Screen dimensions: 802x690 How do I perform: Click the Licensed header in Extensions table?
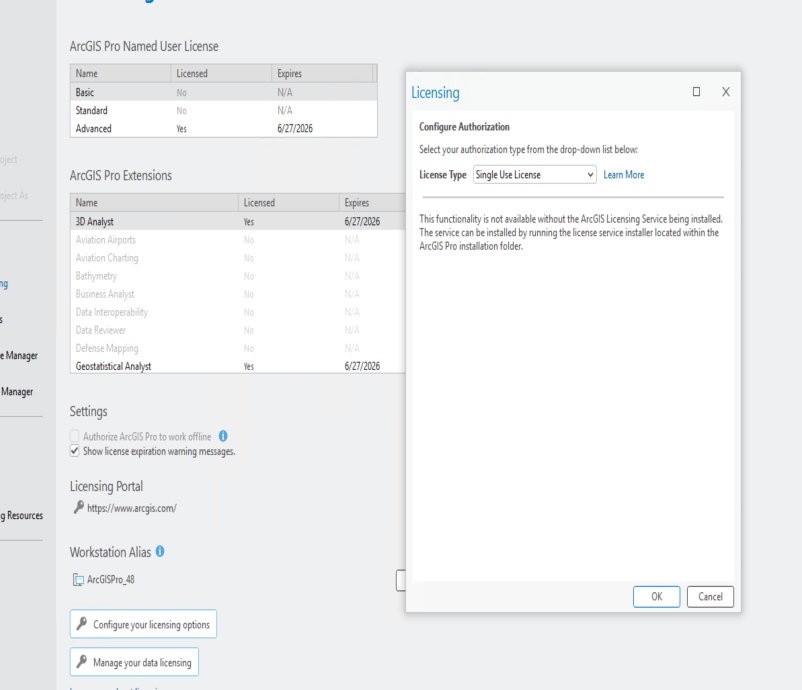(288, 203)
